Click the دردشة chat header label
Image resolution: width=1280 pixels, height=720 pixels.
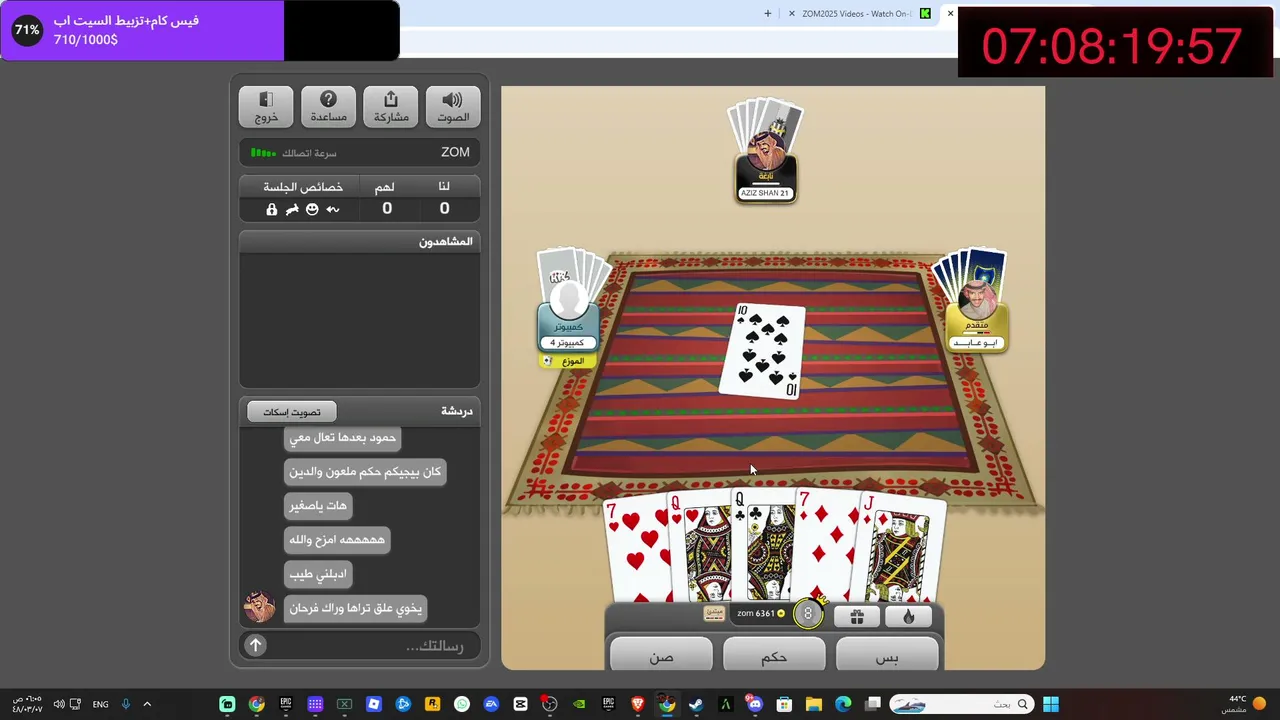[457, 411]
